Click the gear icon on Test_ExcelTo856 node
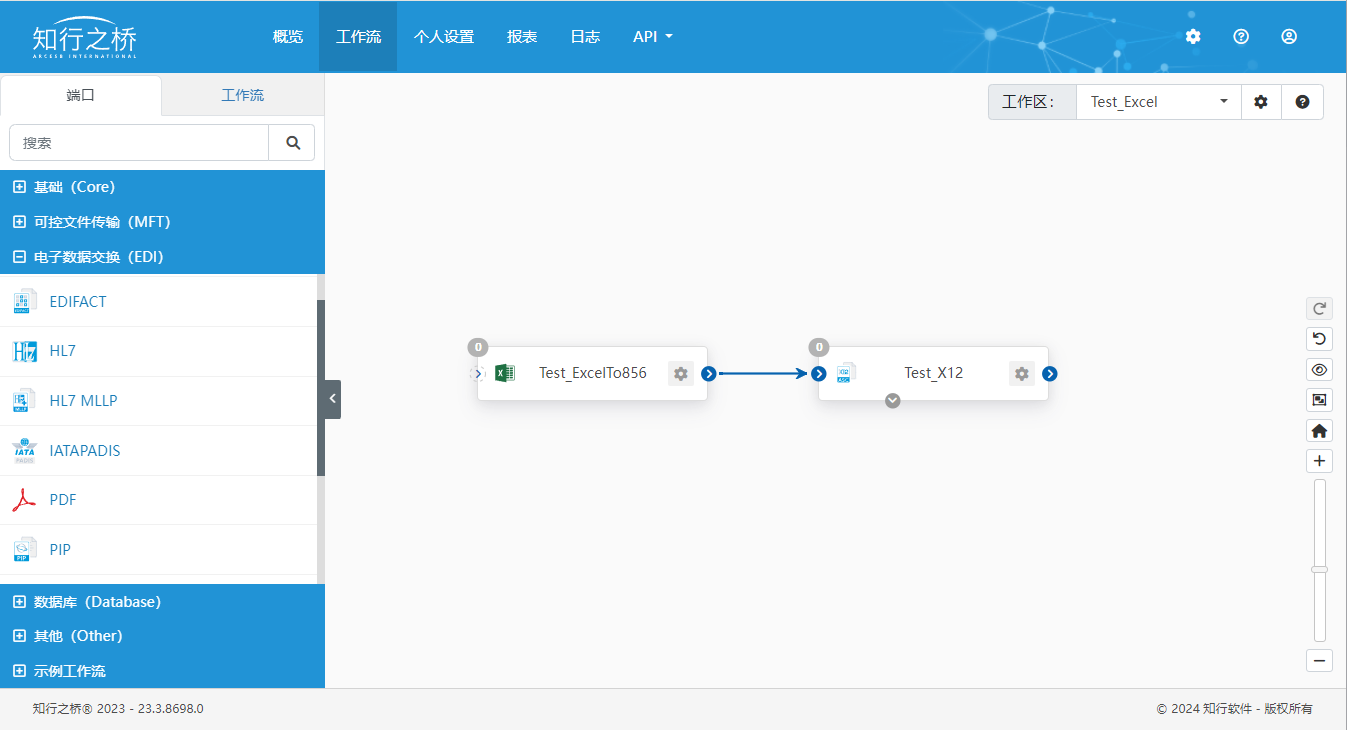The image size is (1347, 730). (x=681, y=374)
